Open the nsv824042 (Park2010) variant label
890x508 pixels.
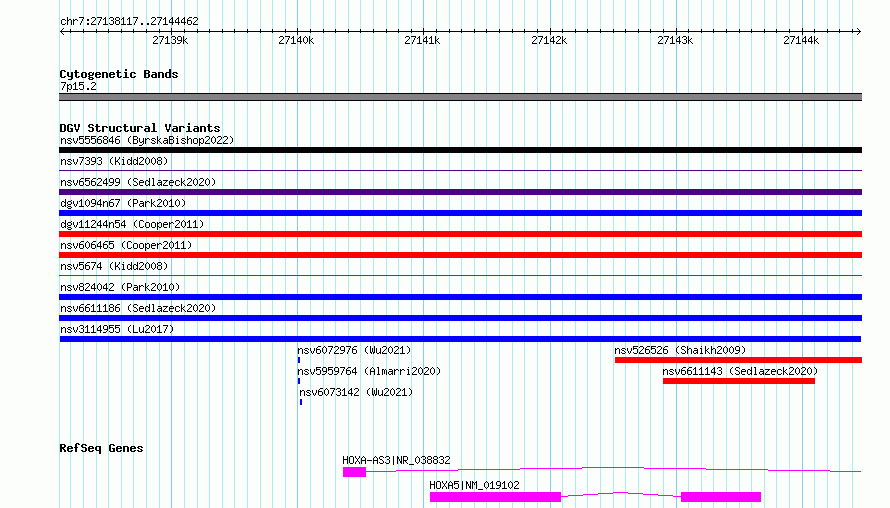(120, 287)
